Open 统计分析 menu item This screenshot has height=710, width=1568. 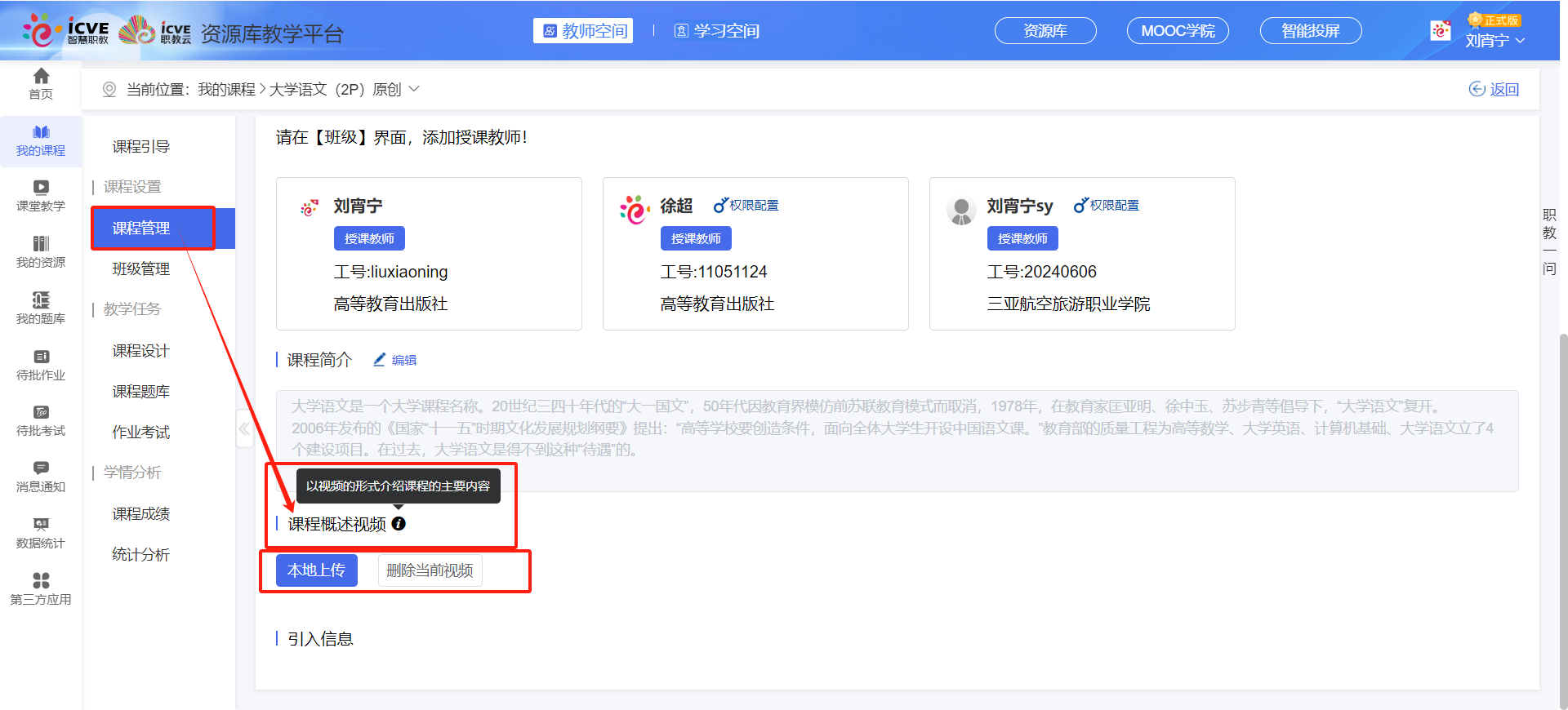tap(141, 555)
